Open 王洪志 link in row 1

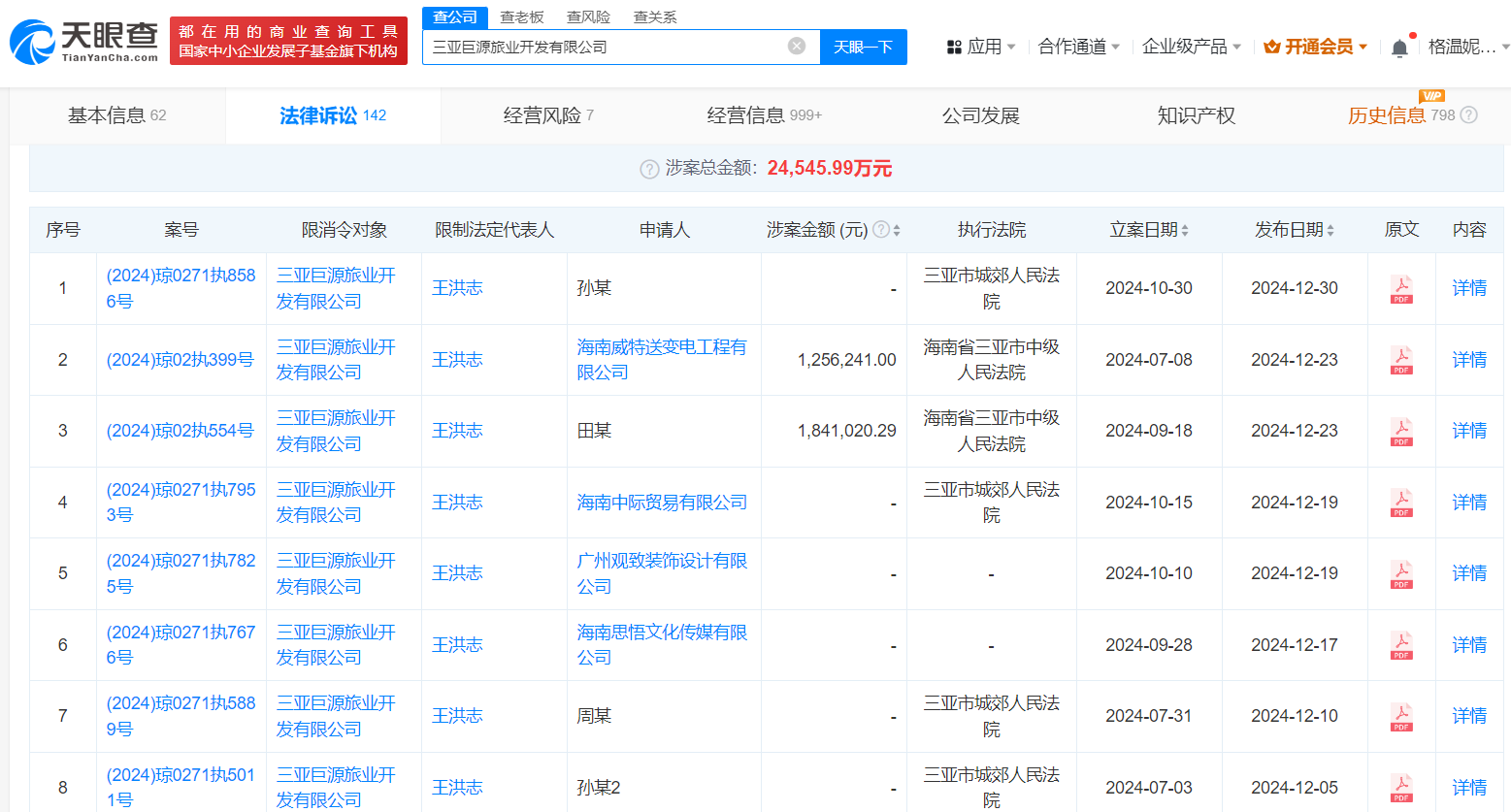457,288
